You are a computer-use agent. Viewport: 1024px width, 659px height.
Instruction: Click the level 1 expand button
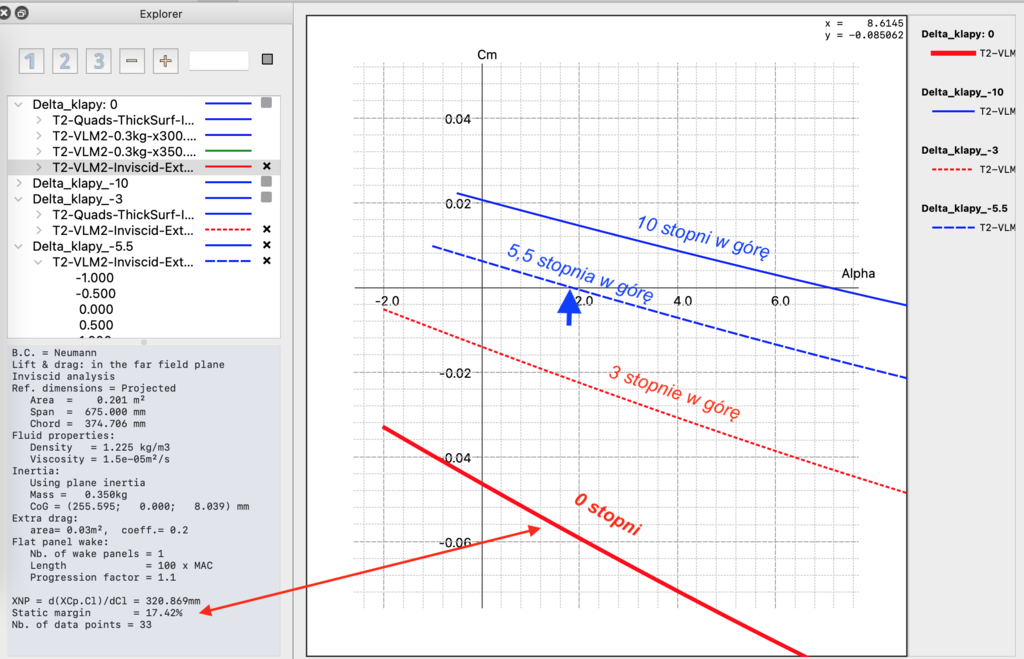tap(32, 61)
